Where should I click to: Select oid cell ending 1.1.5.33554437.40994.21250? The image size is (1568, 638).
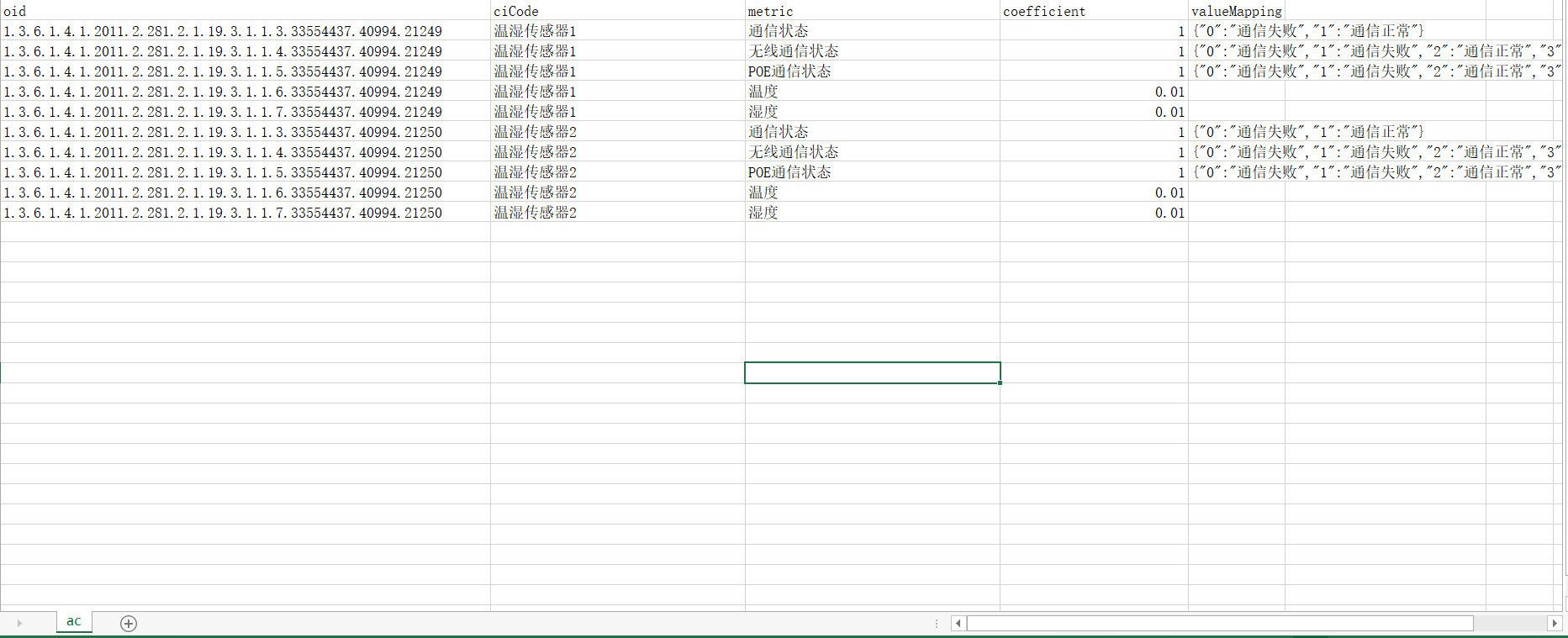tap(245, 172)
